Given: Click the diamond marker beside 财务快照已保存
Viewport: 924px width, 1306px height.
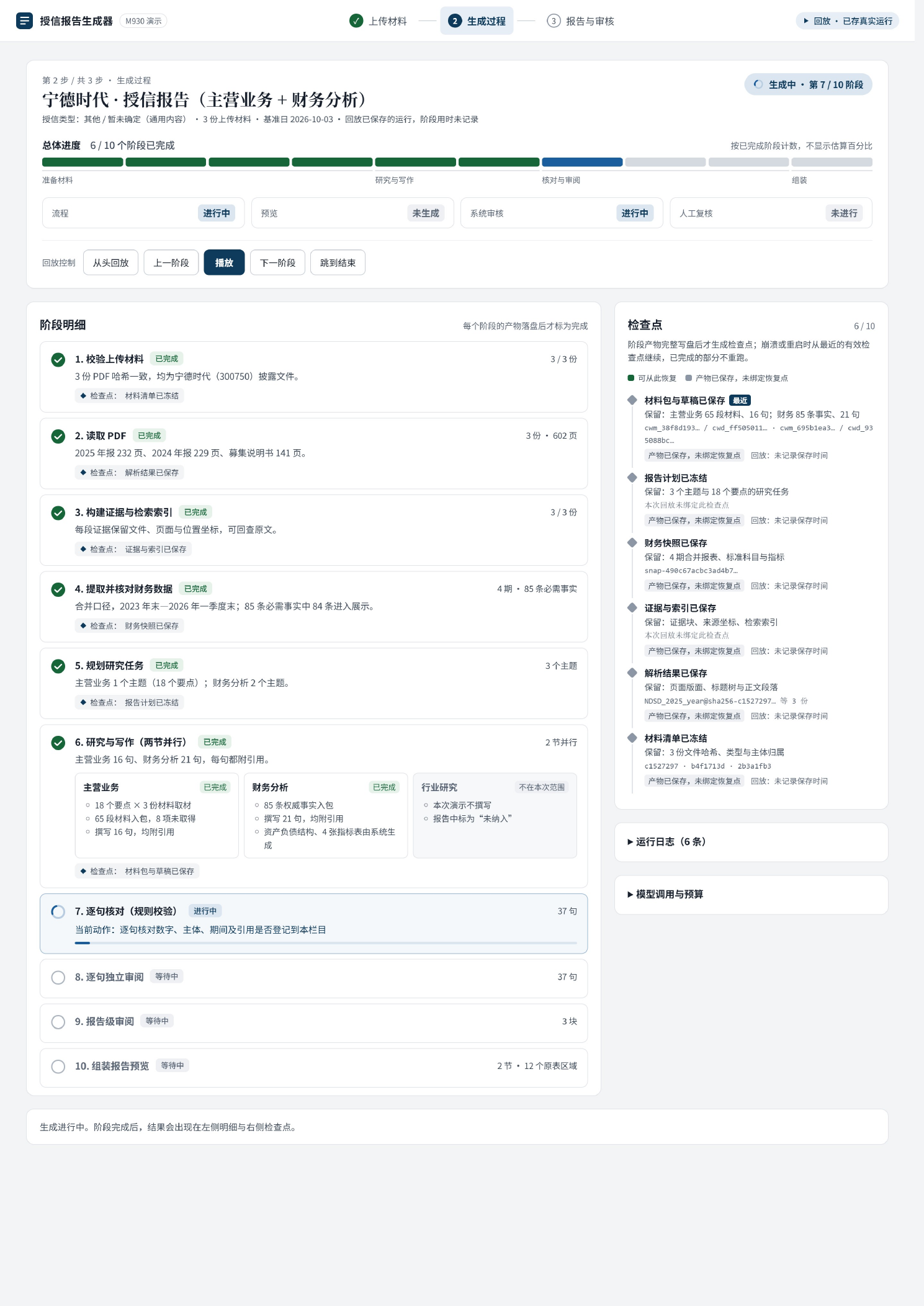Looking at the screenshot, I should [x=632, y=543].
